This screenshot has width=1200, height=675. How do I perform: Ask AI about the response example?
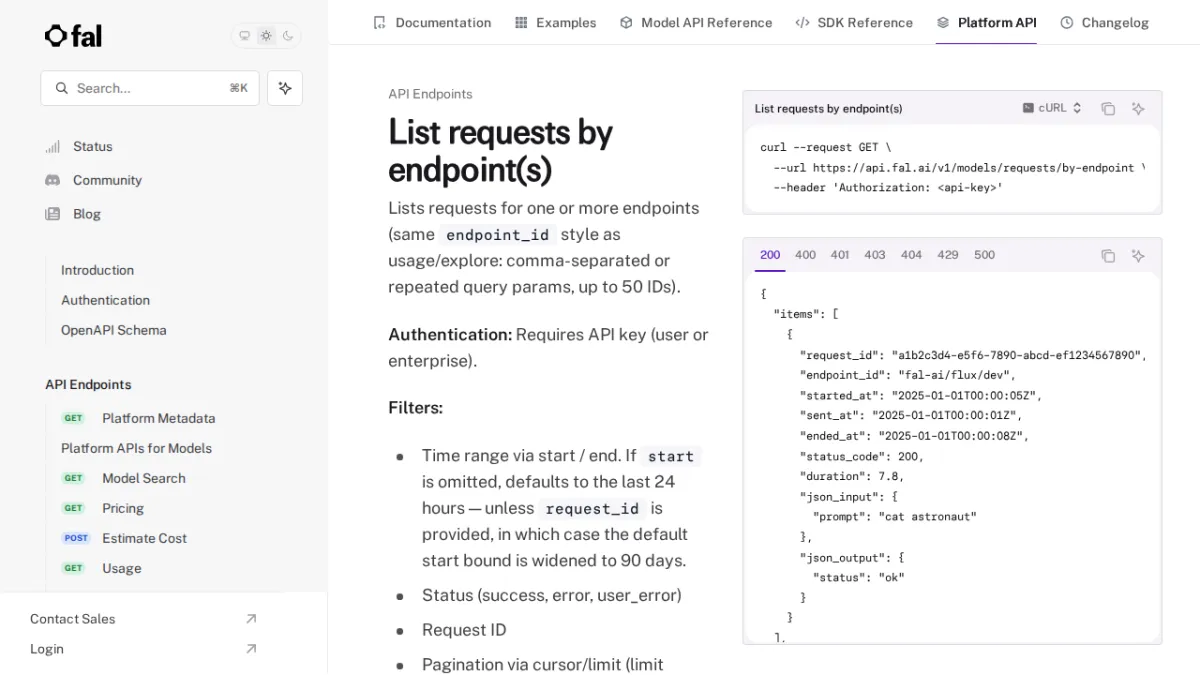pyautogui.click(x=1138, y=256)
